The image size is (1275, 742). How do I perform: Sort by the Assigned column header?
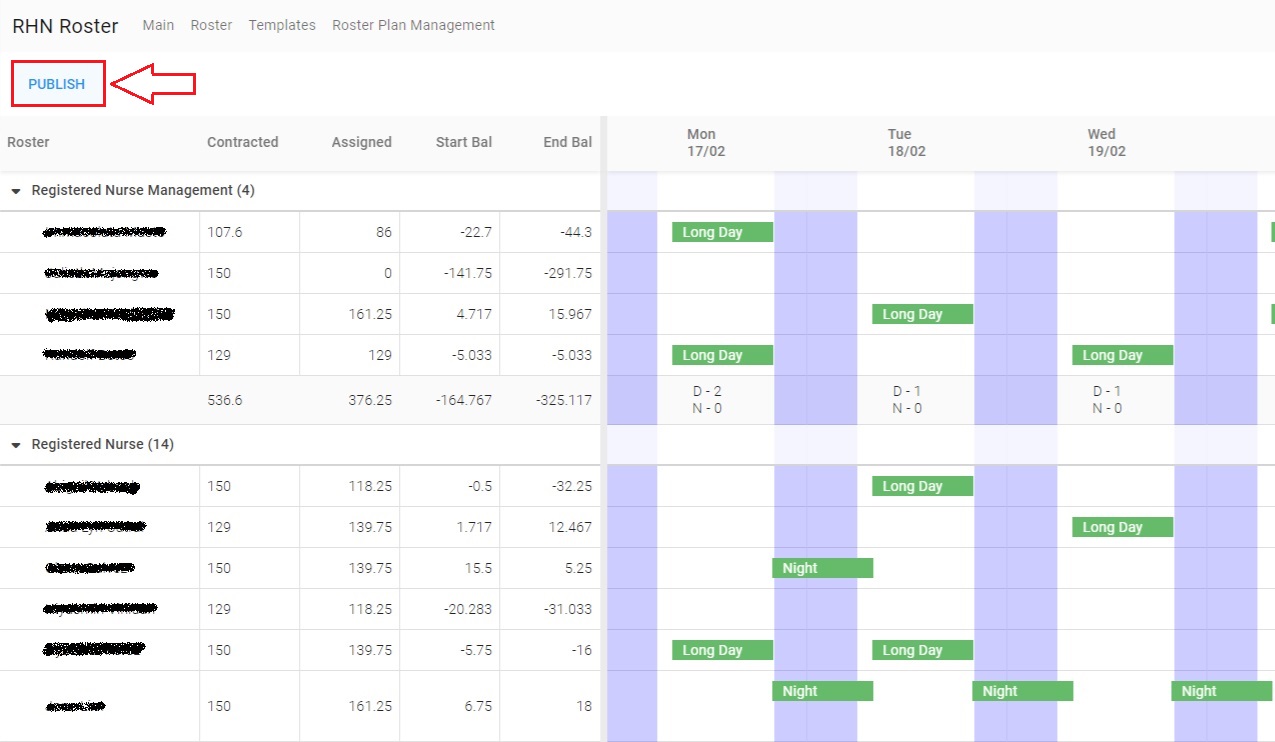(362, 142)
